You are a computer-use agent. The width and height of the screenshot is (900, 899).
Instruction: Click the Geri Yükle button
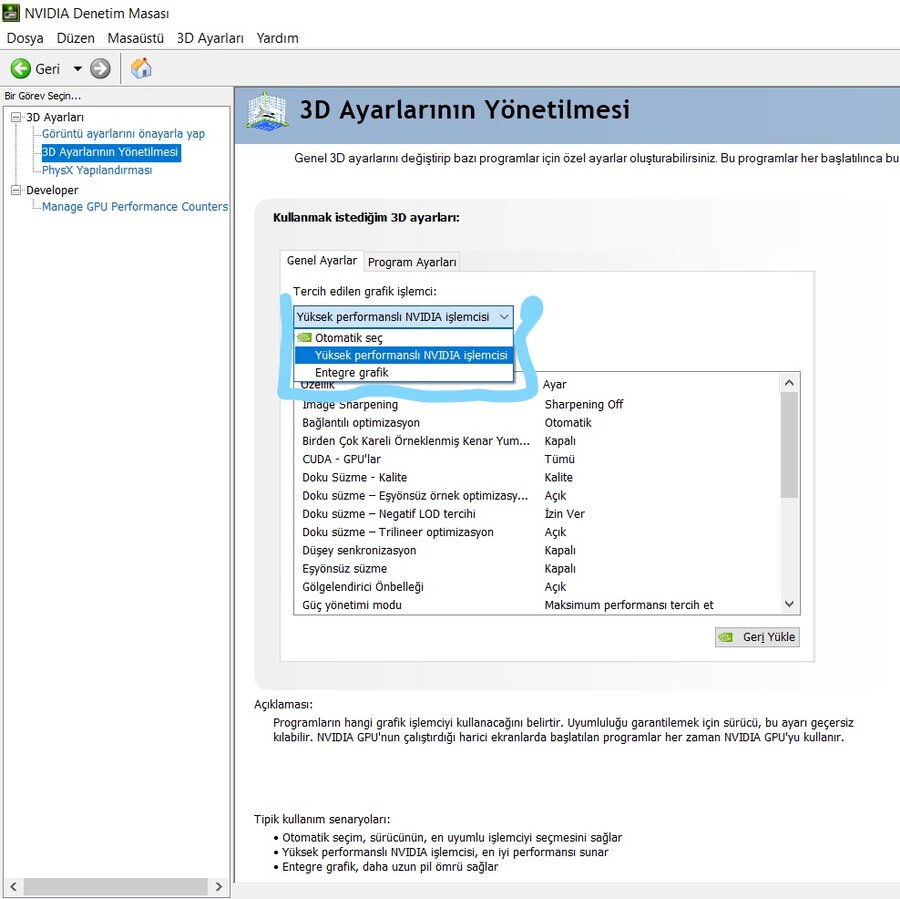757,637
